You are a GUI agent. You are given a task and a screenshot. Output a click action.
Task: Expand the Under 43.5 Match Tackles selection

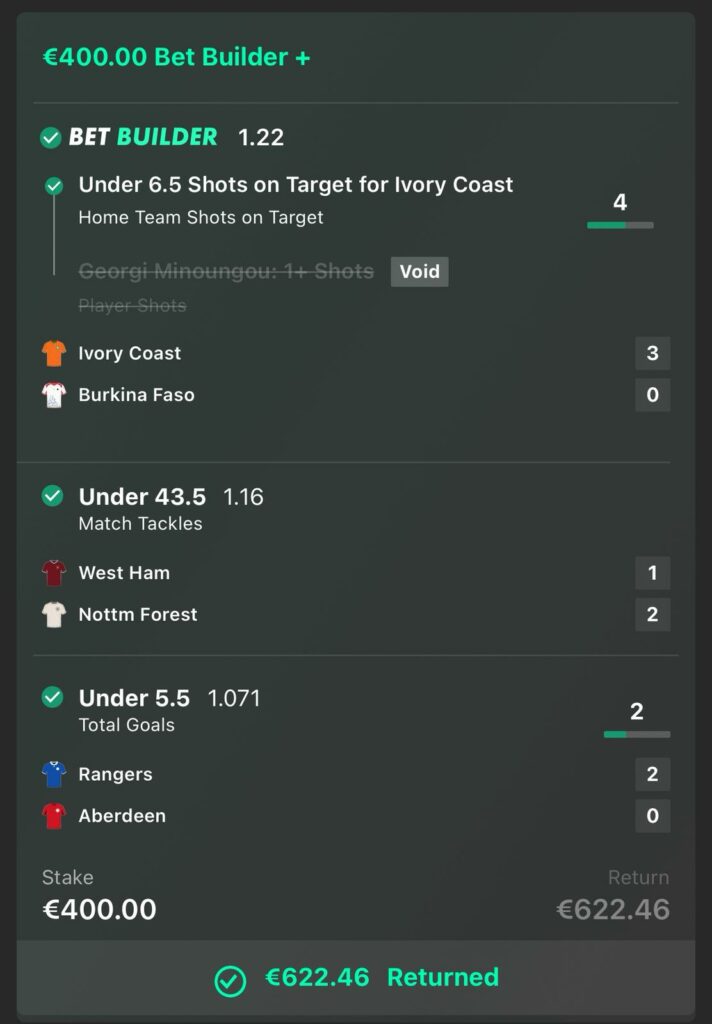click(140, 508)
